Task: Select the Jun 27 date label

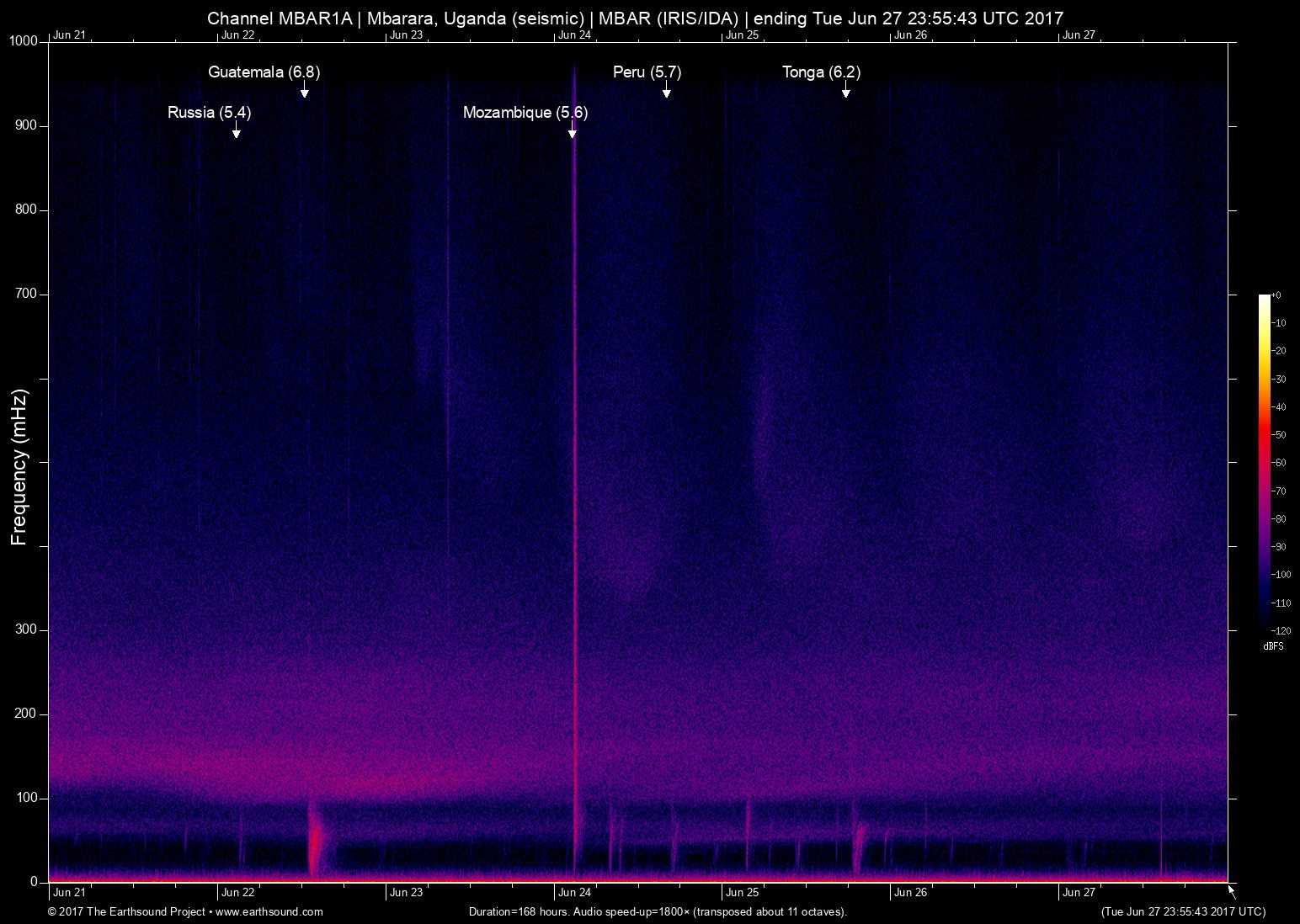Action: pos(1080,893)
